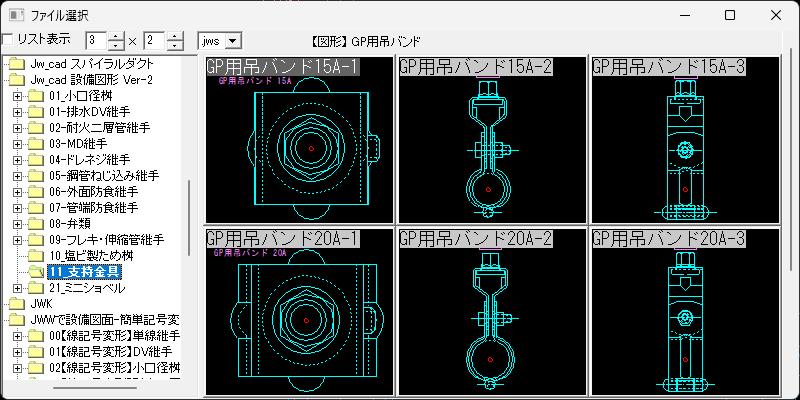
Task: Select thumbnail GP用吊バンド15A-2
Action: click(492, 139)
